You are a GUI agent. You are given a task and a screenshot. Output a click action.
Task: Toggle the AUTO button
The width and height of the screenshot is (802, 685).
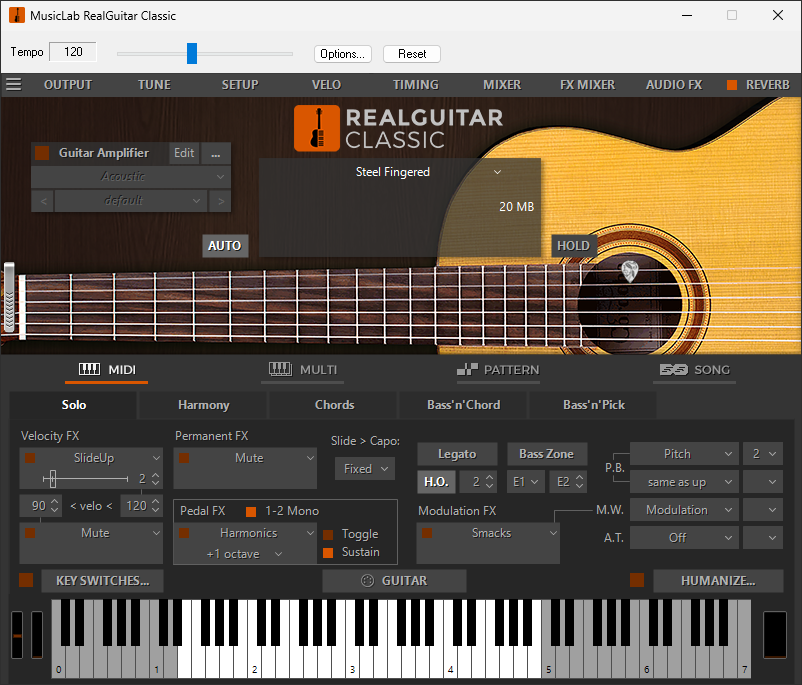[x=225, y=246]
